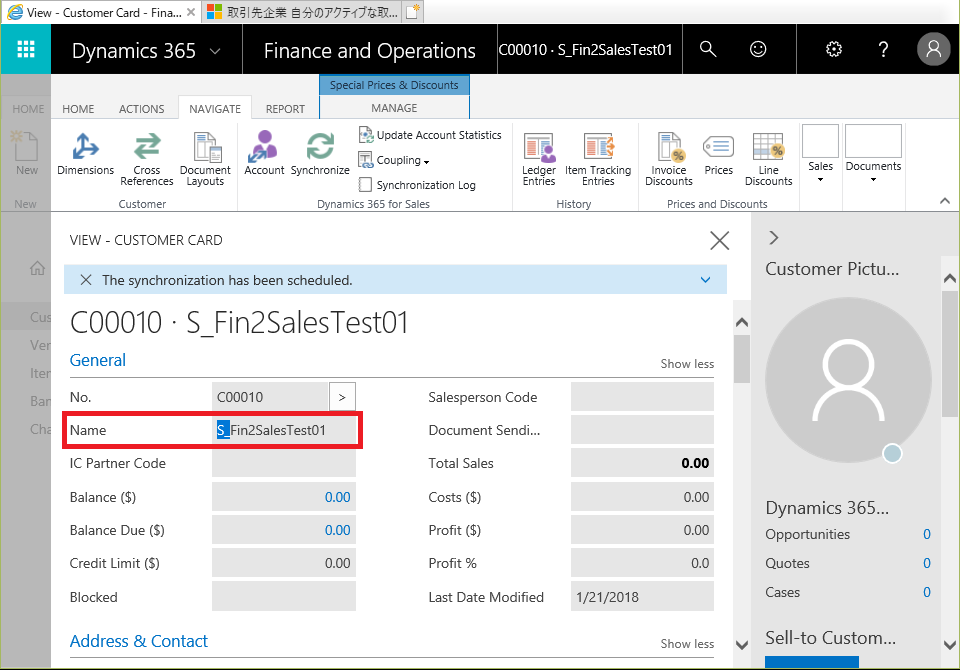This screenshot has width=960, height=670.
Task: Expand the notification details chevron
Action: point(705,280)
